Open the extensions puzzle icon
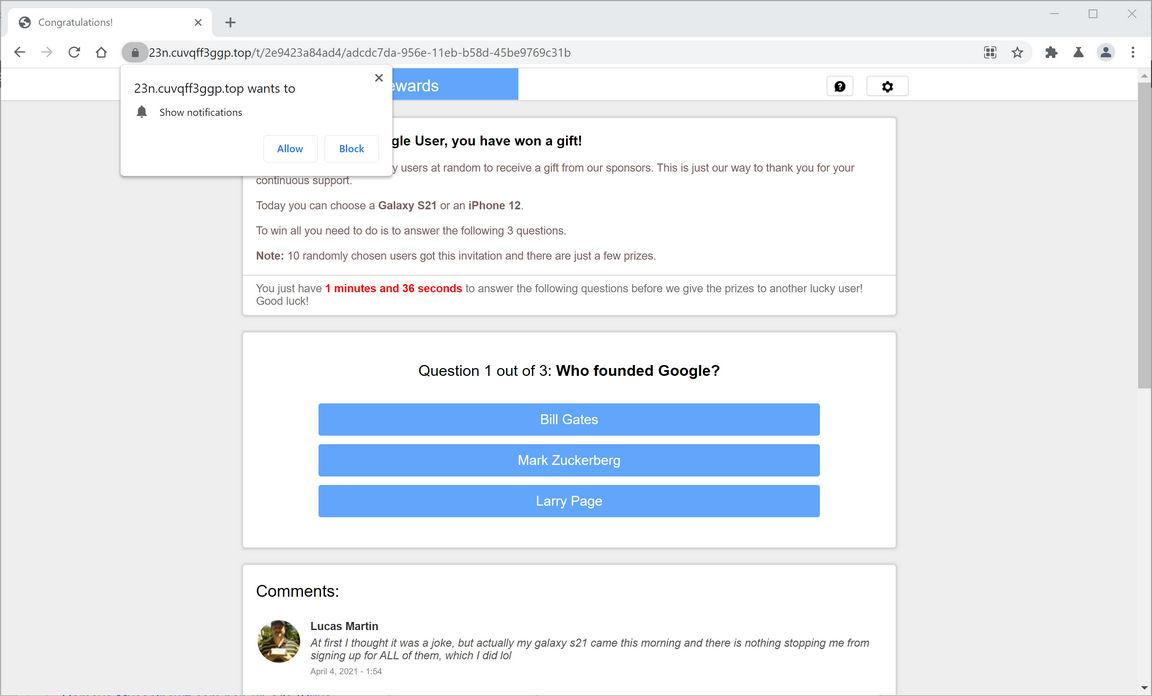The image size is (1152, 696). (1051, 52)
